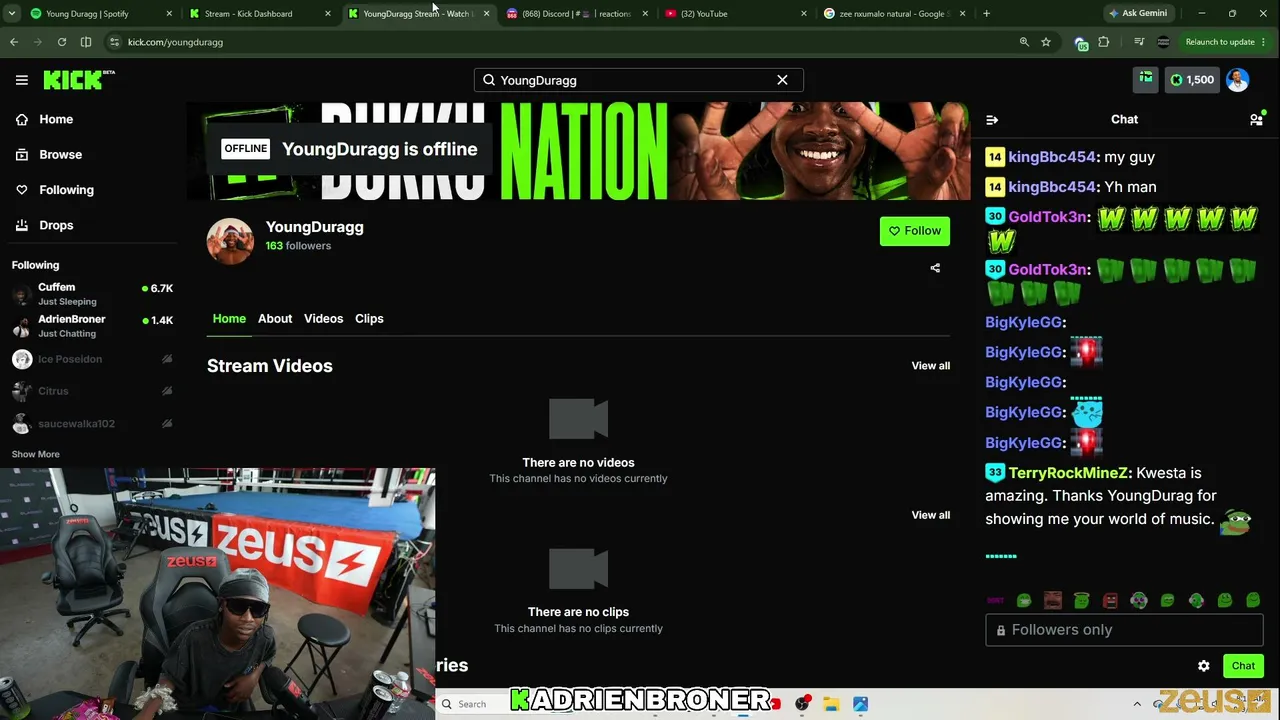1280x720 pixels.
Task: Open the offline Citrus channel
Action: pyautogui.click(x=92, y=391)
